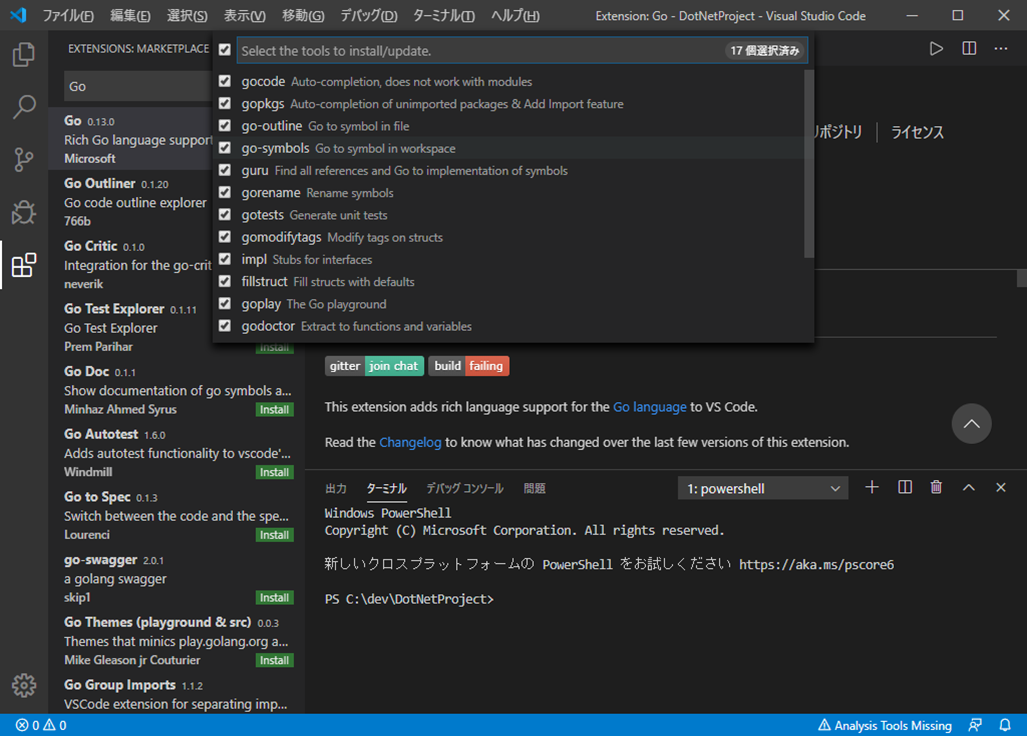Uncheck the gotests tool

point(225,215)
